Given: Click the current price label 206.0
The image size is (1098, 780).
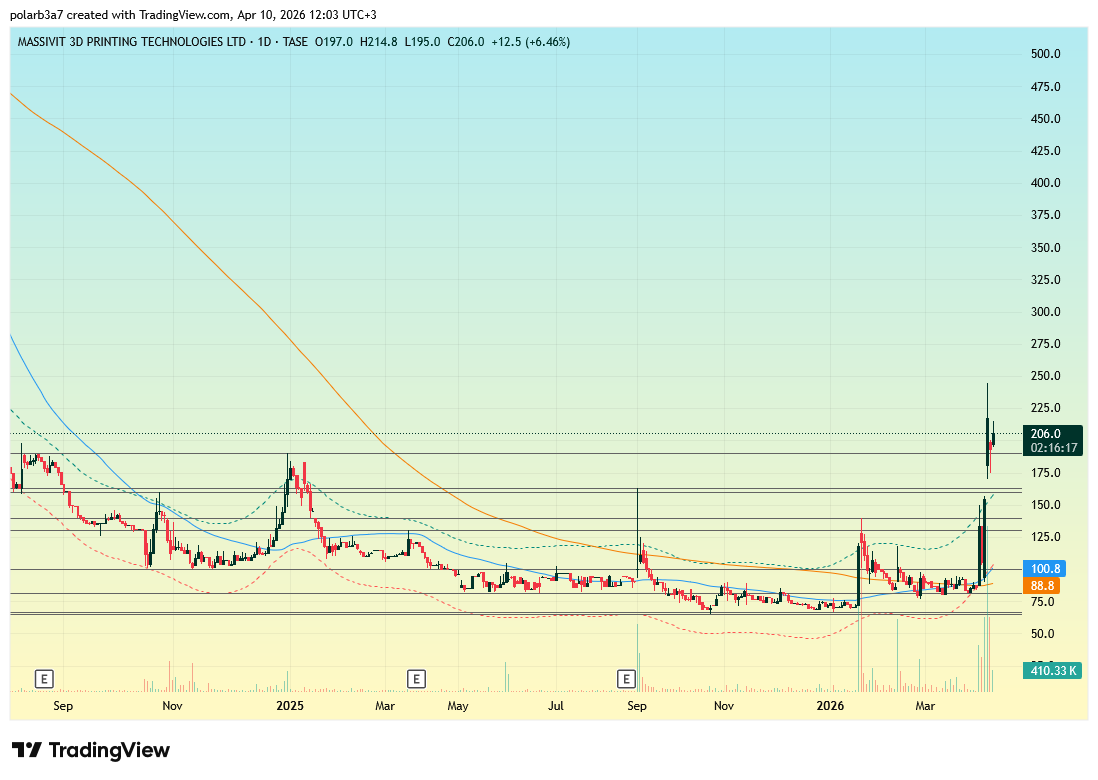Looking at the screenshot, I should click(x=1046, y=434).
